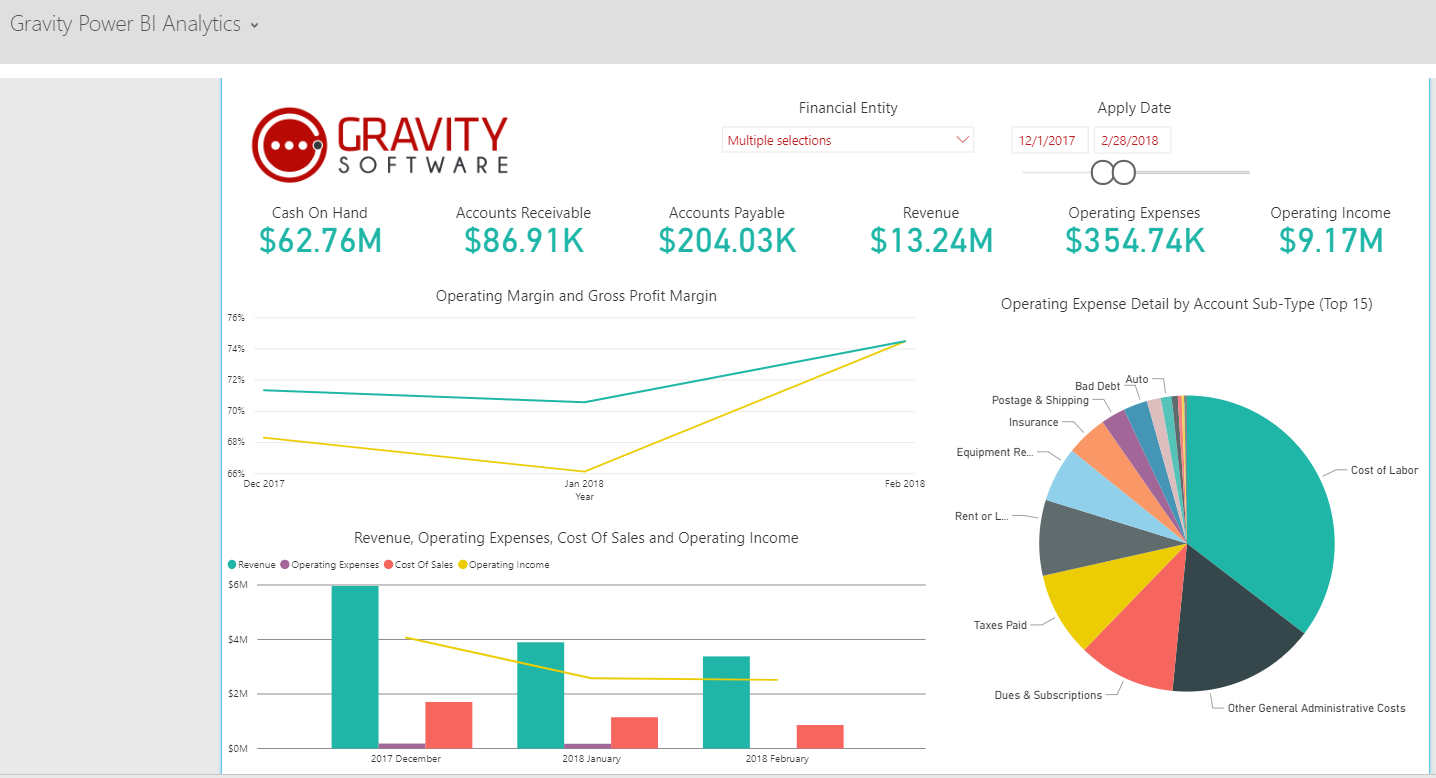Click the Gravity Software logo
This screenshot has height=778, width=1436.
380,143
